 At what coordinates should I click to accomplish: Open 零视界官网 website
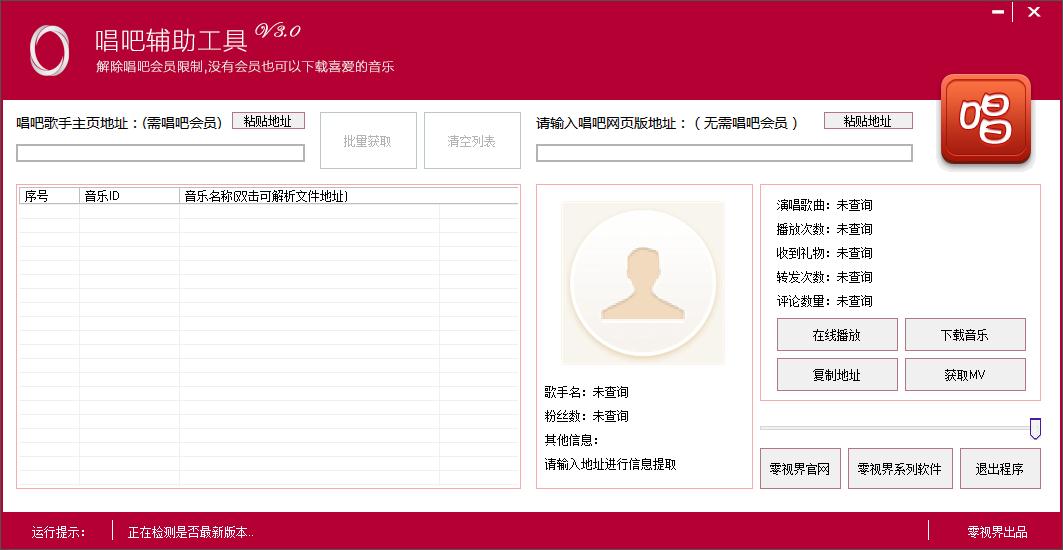point(800,469)
